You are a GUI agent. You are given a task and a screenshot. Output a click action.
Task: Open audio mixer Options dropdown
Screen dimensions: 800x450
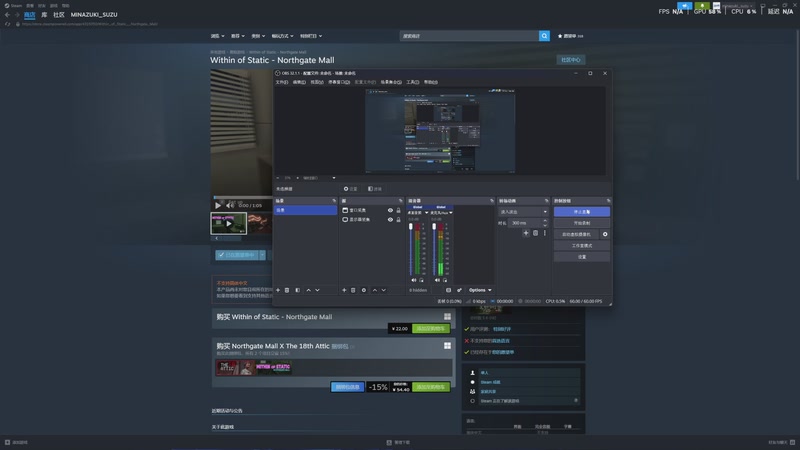[x=480, y=290]
